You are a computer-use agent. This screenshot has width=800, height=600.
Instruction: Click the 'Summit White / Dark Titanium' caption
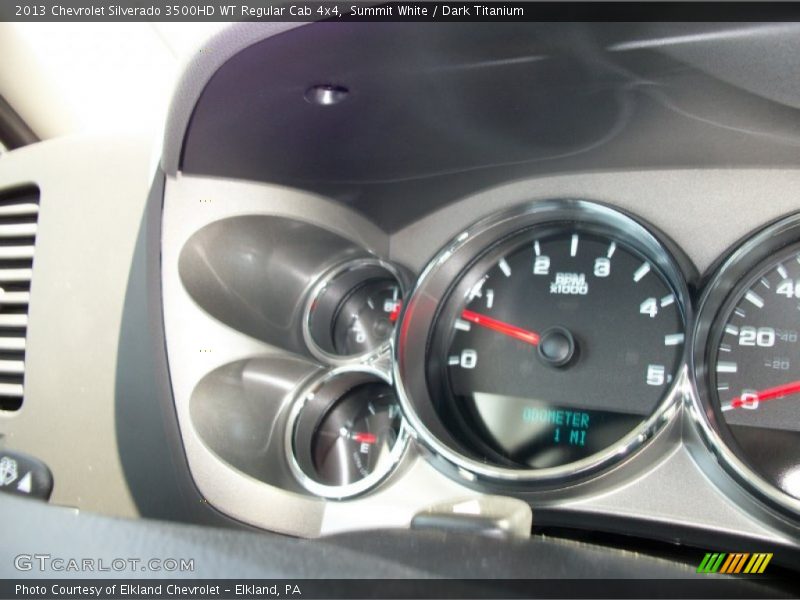pos(437,11)
